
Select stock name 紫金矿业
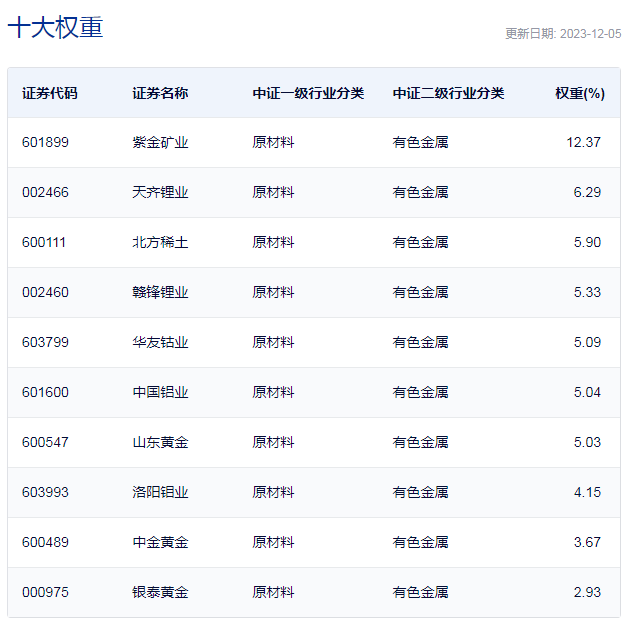pyautogui.click(x=160, y=142)
